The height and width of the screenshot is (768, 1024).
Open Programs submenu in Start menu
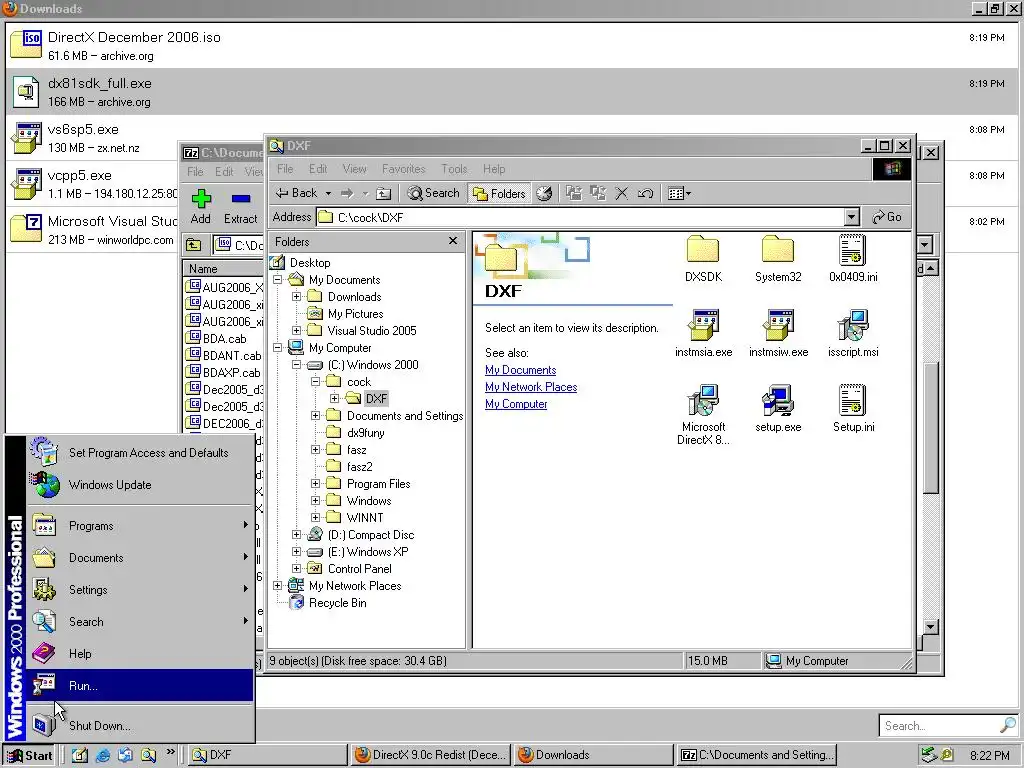click(140, 526)
